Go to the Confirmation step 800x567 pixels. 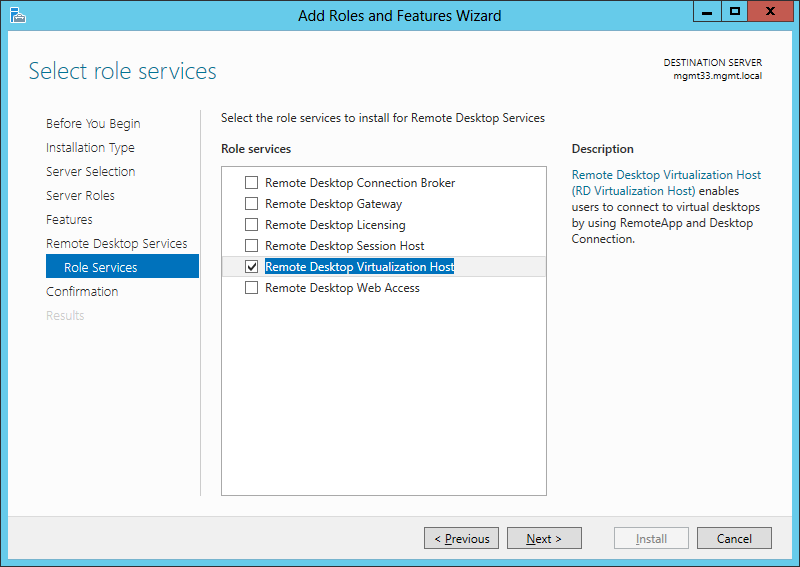[82, 291]
